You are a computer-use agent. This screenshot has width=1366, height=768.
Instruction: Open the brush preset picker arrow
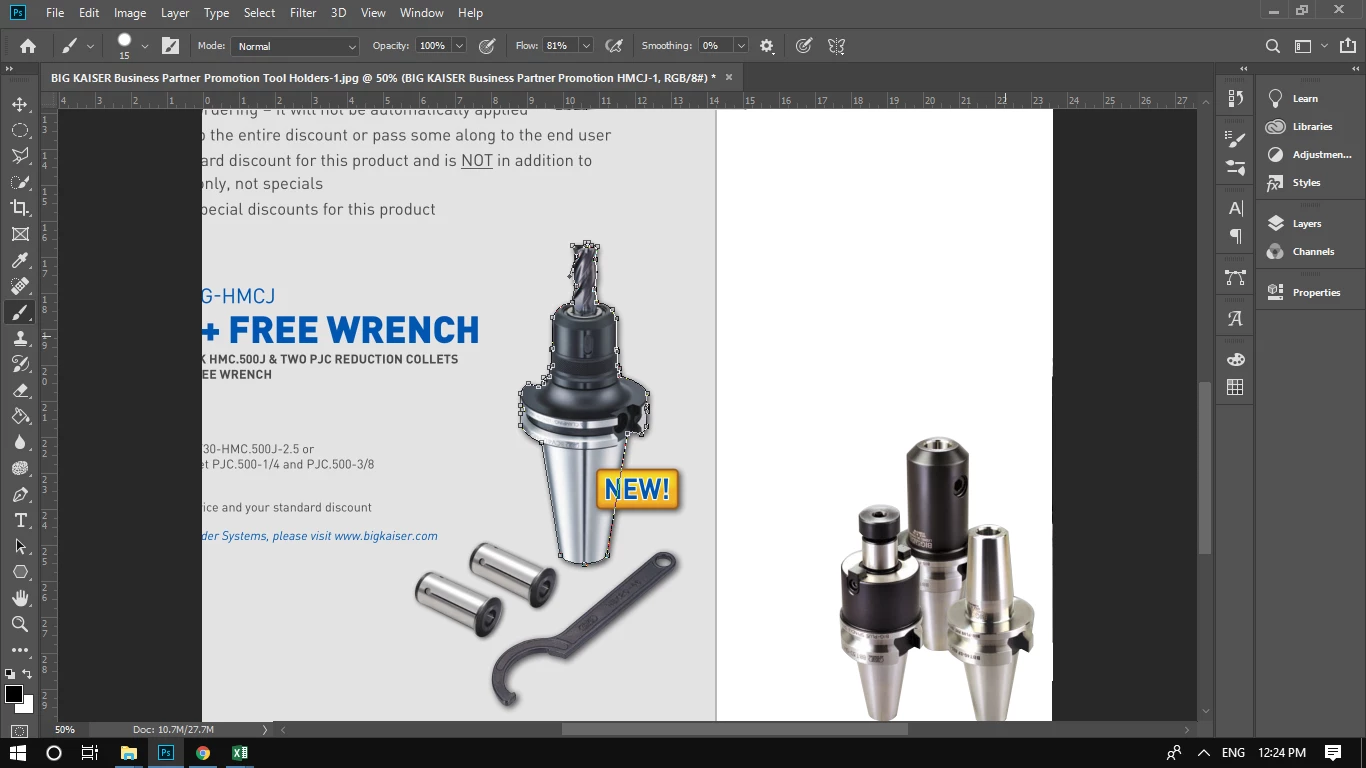(x=144, y=46)
